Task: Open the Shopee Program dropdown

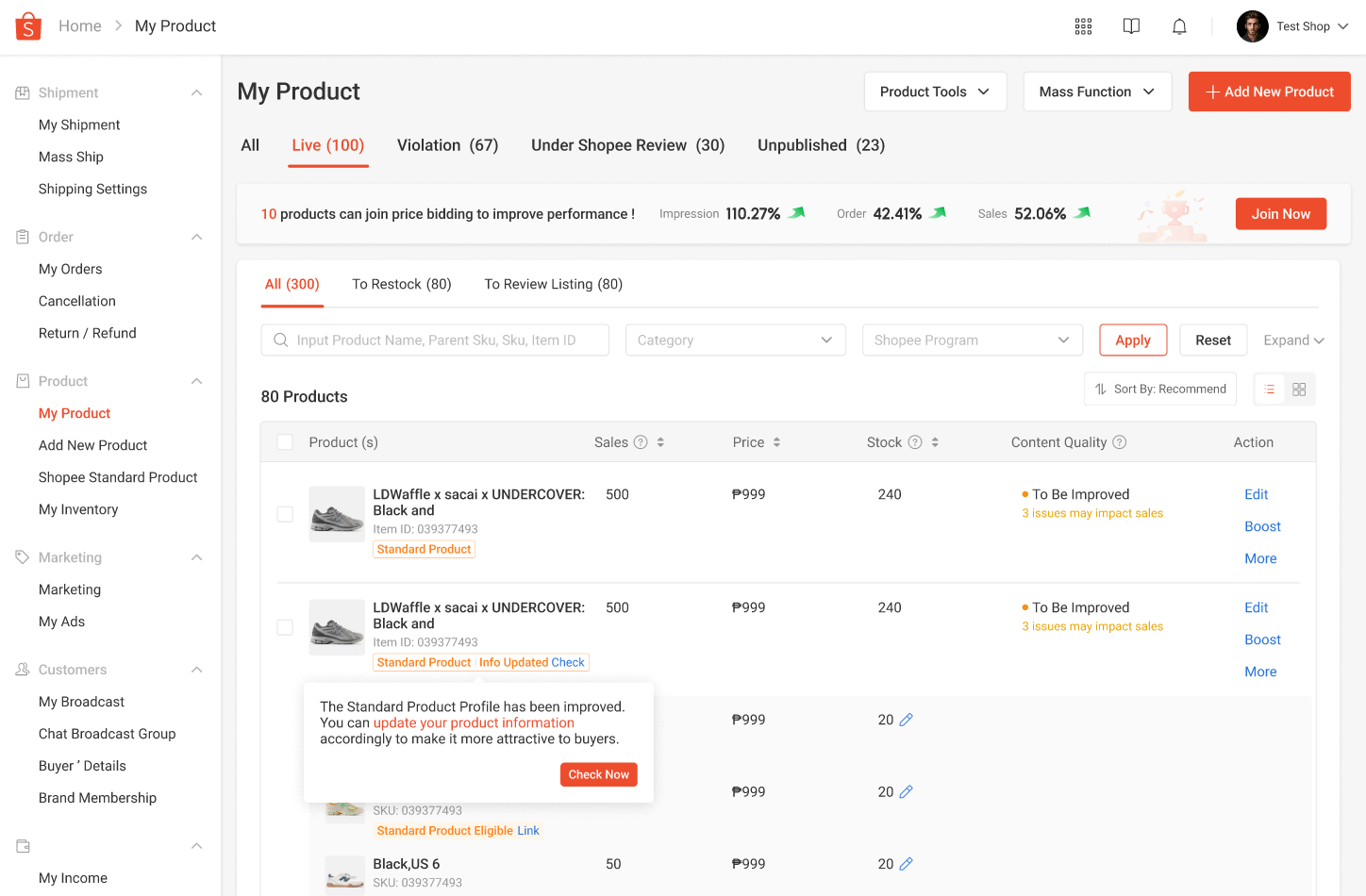Action: [x=972, y=340]
